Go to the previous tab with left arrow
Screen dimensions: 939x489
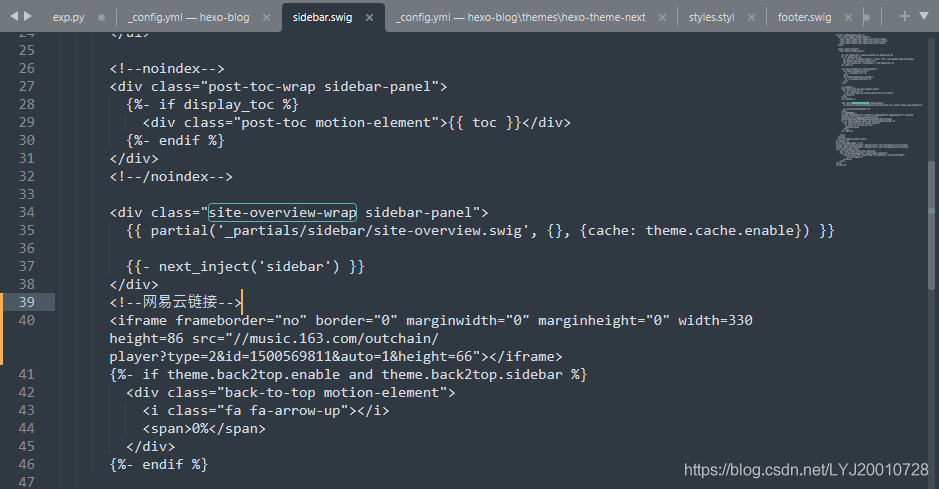(x=14, y=16)
